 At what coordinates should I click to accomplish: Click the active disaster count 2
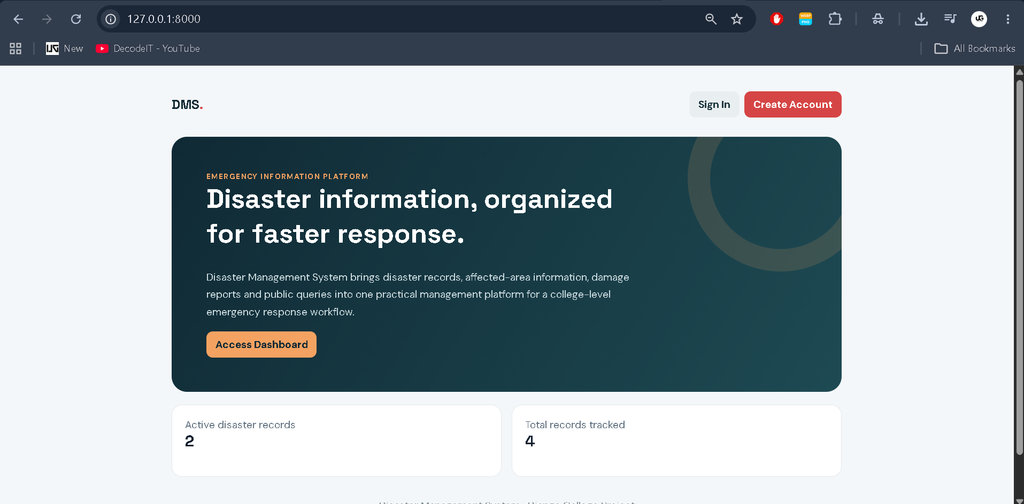tap(189, 442)
